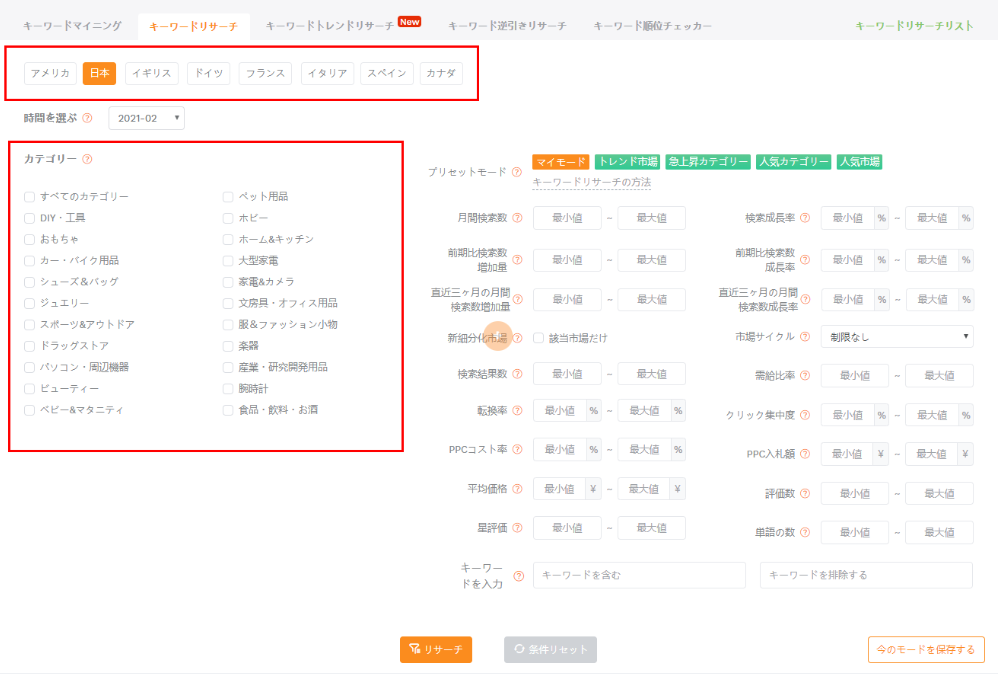Image resolution: width=998 pixels, height=682 pixels.
Task: Tick the 該当市場だけ checkbox
Action: click(538, 338)
